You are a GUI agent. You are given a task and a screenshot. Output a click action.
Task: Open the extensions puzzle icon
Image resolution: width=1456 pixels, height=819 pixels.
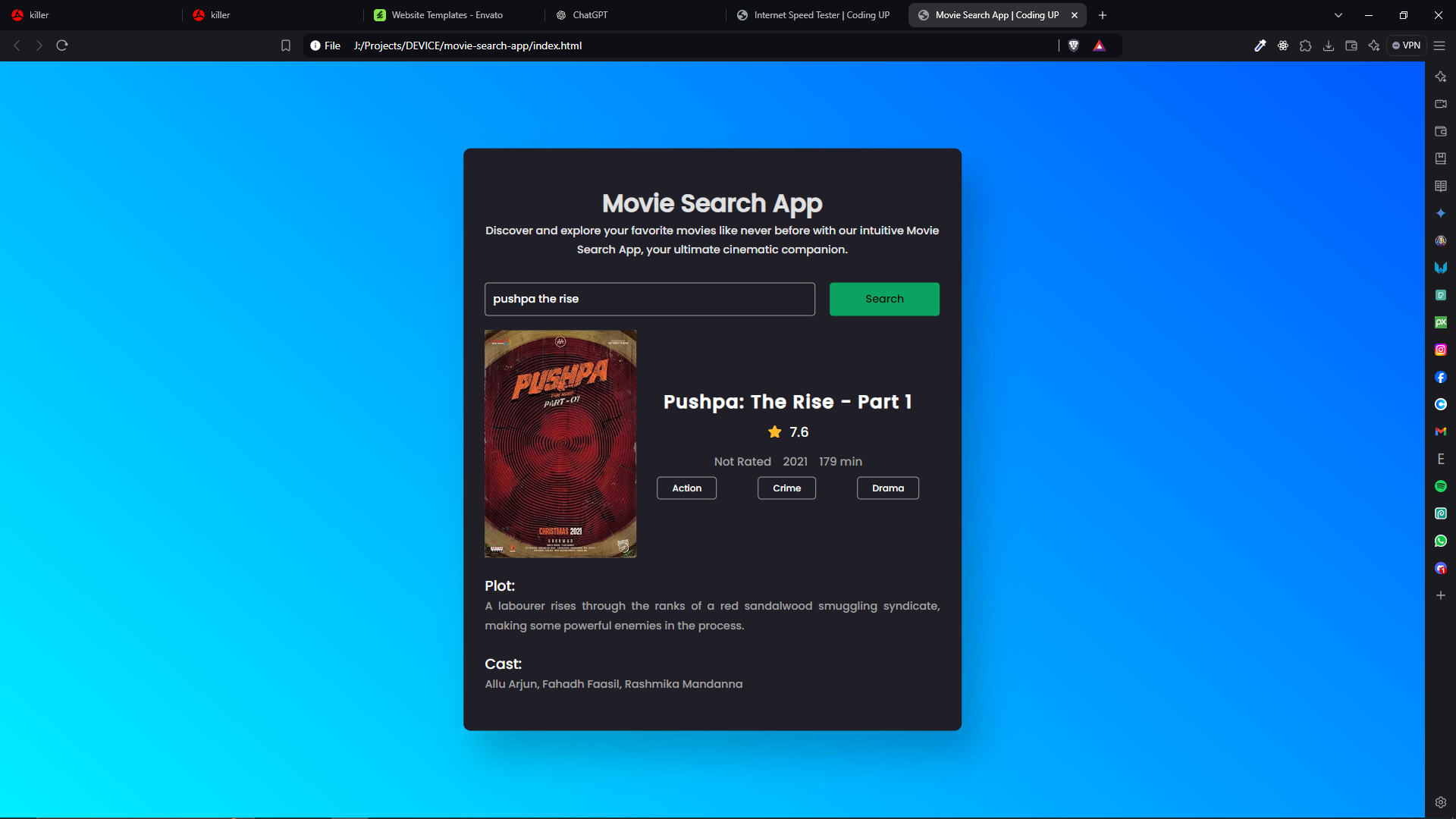[x=1306, y=45]
